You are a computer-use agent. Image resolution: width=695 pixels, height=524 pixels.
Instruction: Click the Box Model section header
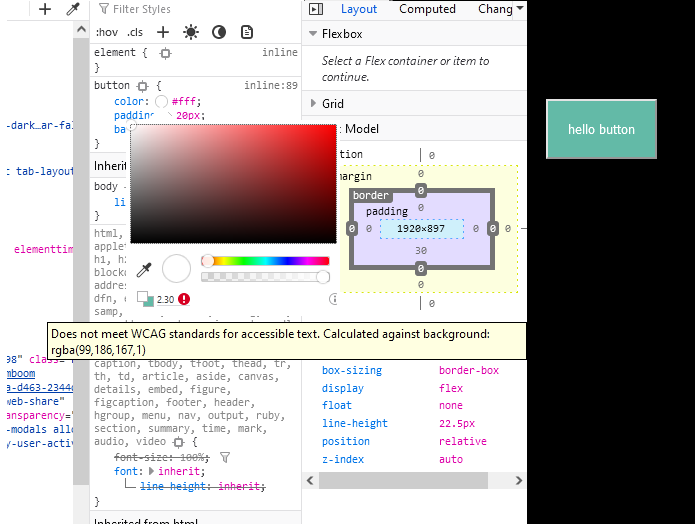414,129
